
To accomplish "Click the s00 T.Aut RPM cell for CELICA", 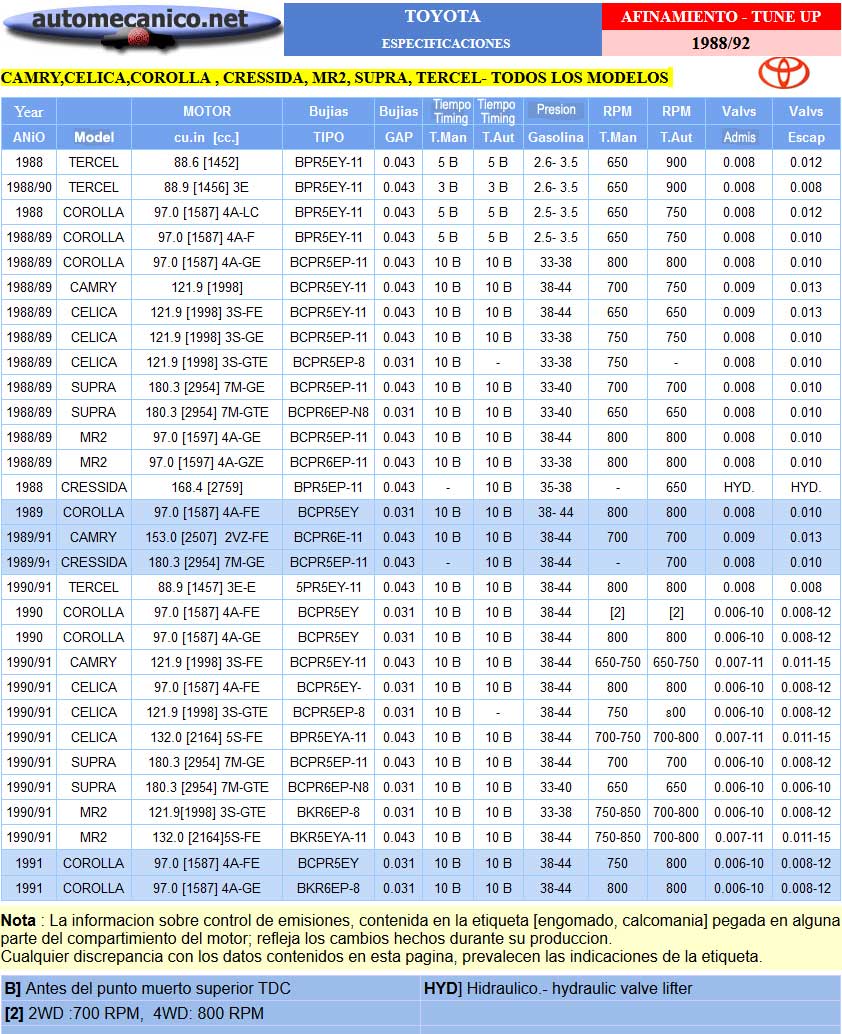I will (x=676, y=712).
